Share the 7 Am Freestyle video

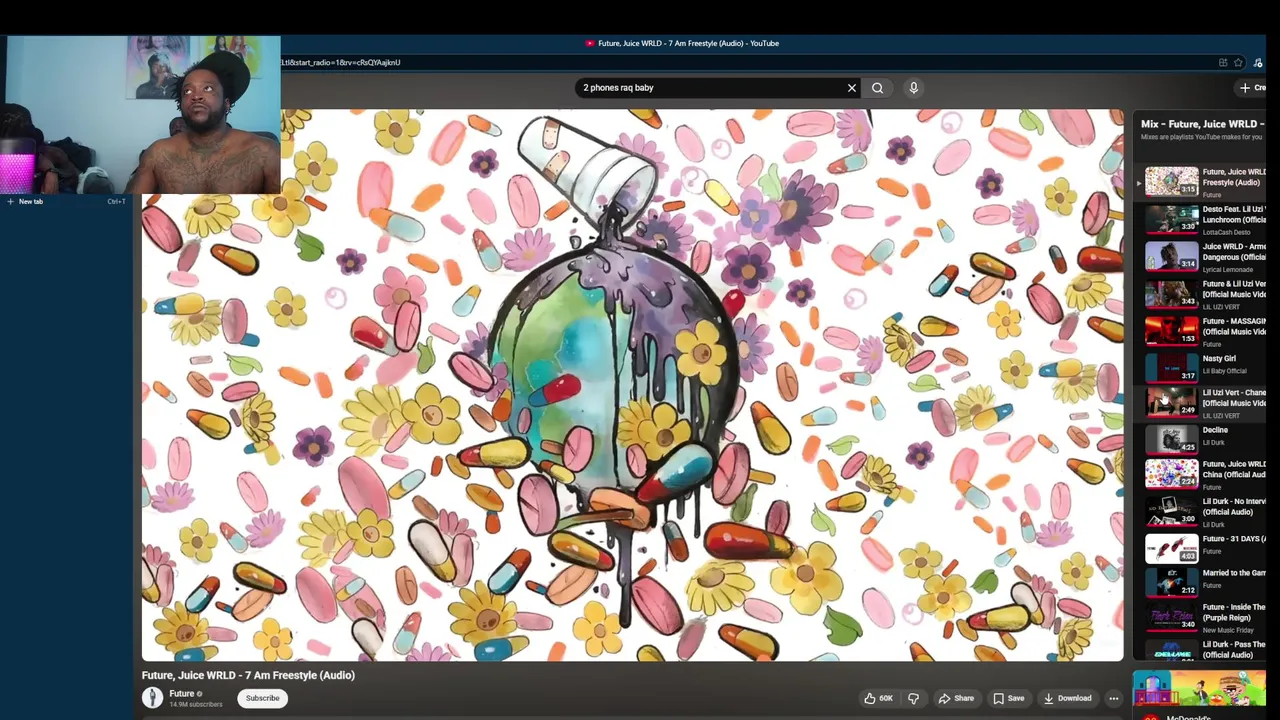tap(957, 698)
